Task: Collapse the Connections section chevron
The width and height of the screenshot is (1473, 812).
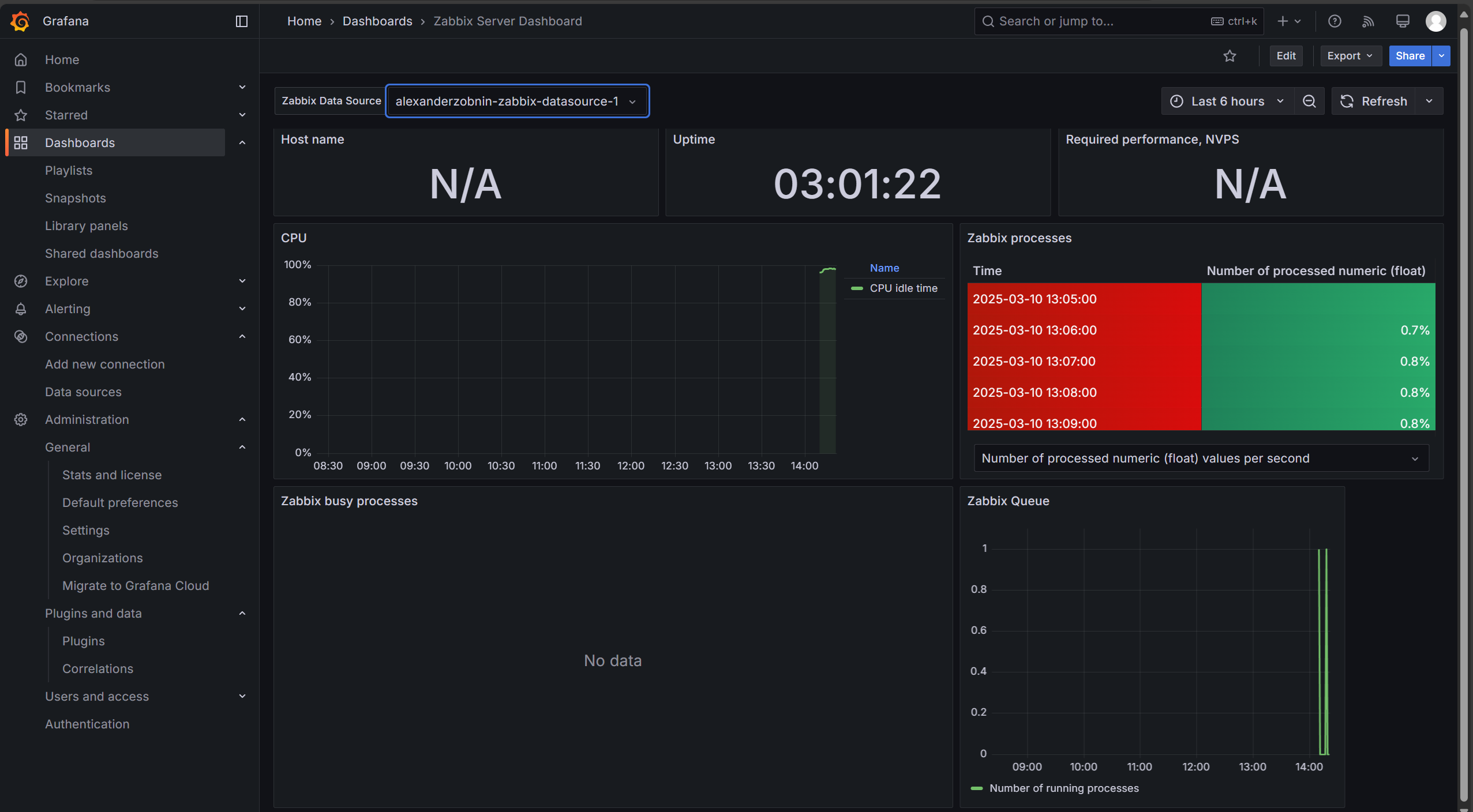Action: coord(242,336)
